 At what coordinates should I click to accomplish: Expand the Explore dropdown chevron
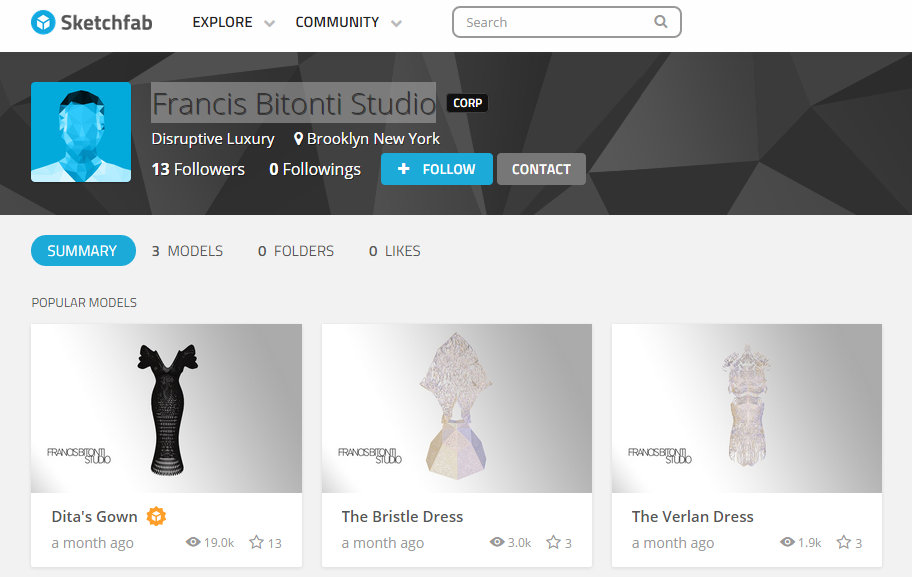[269, 23]
